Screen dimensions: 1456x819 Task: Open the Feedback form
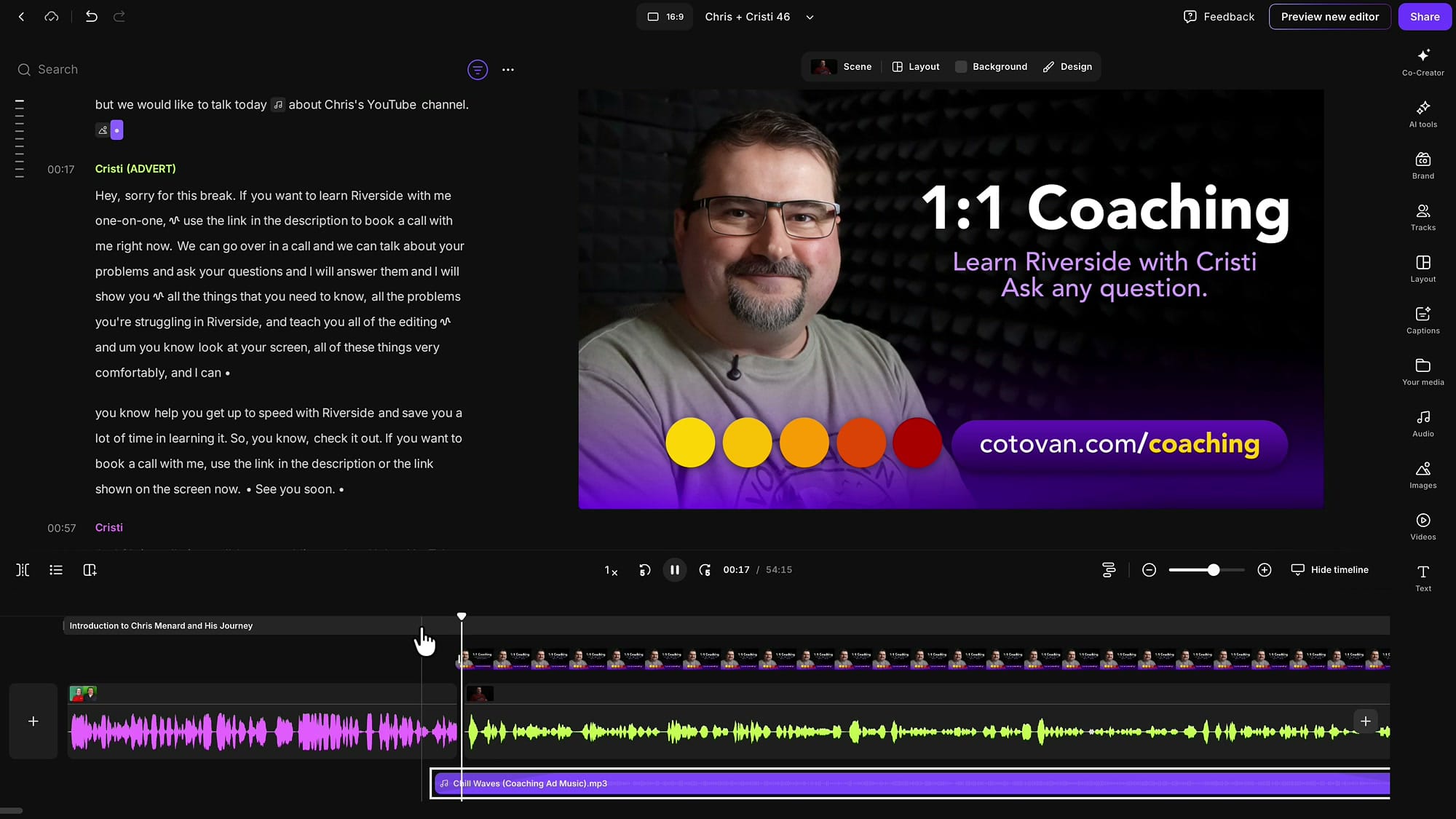point(1219,17)
